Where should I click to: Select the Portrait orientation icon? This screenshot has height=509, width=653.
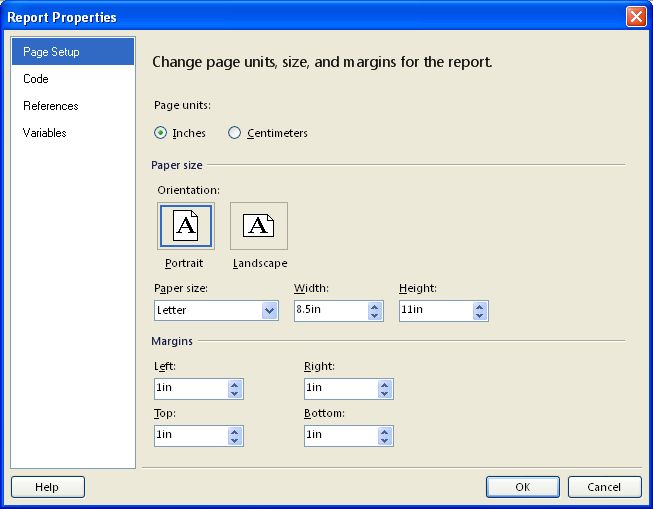tap(185, 226)
